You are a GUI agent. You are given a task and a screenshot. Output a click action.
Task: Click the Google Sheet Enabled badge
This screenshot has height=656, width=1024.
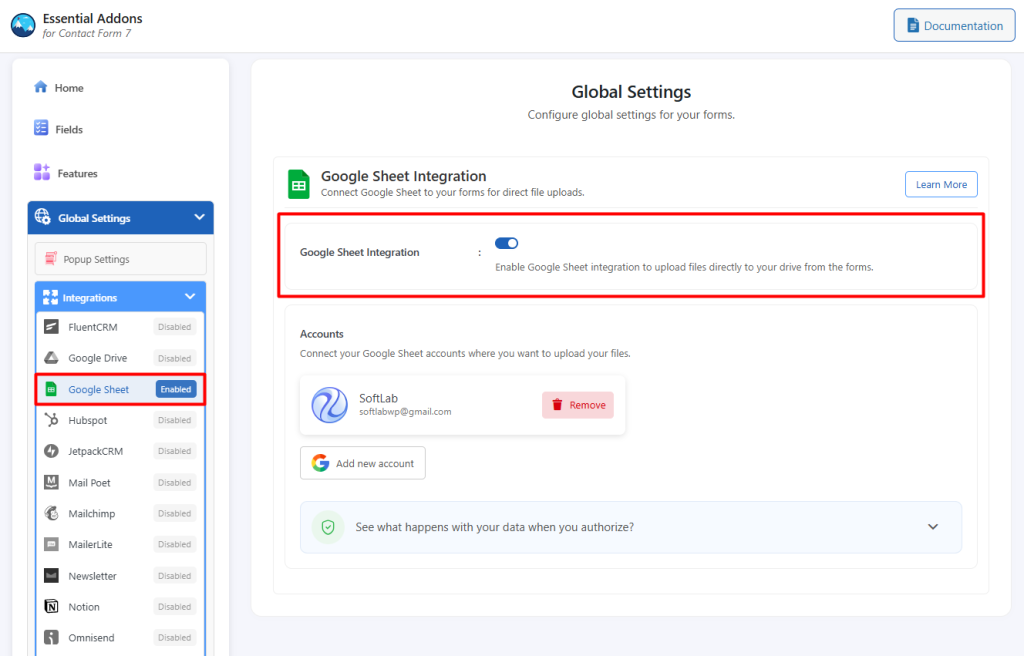pos(176,389)
